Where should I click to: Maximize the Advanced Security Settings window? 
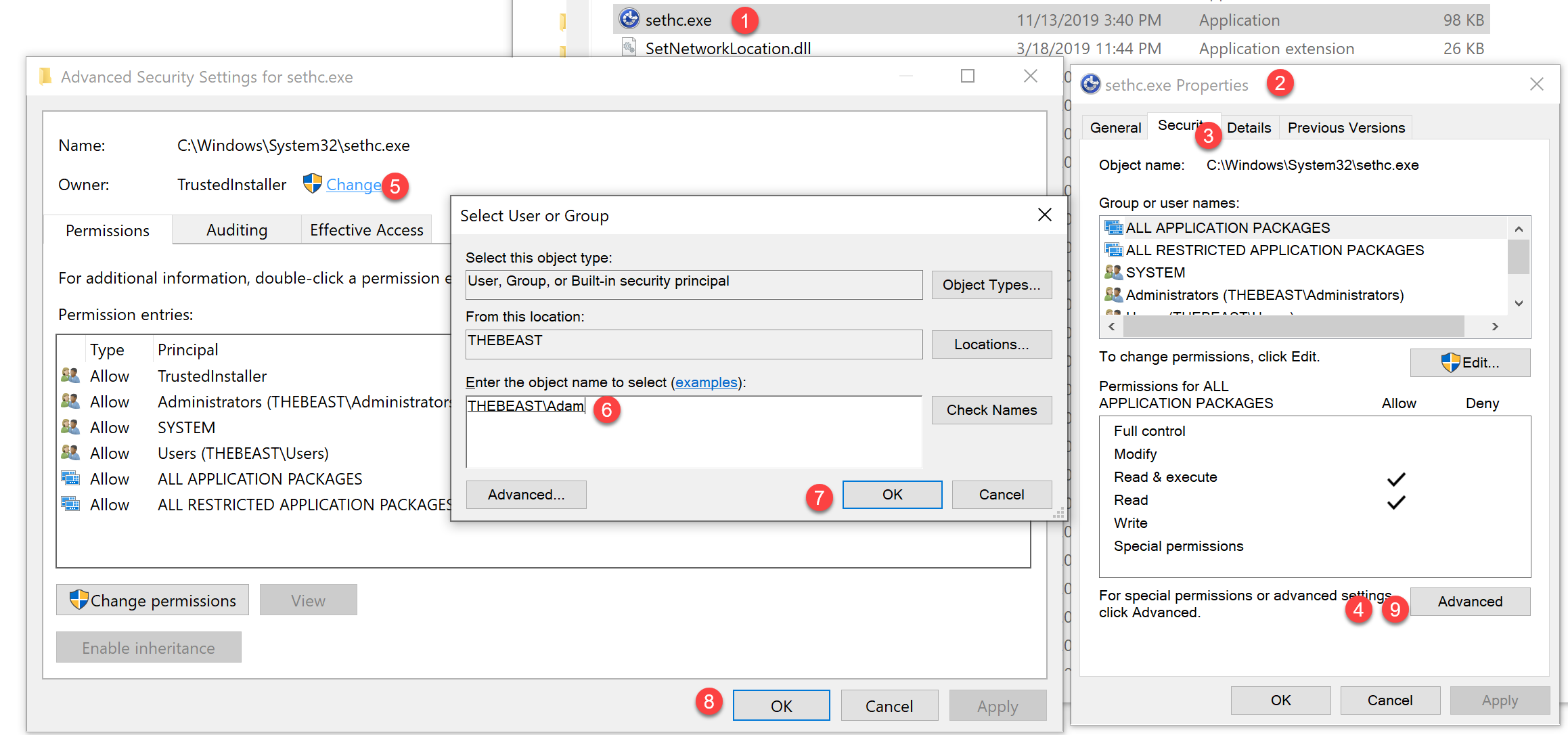968,76
